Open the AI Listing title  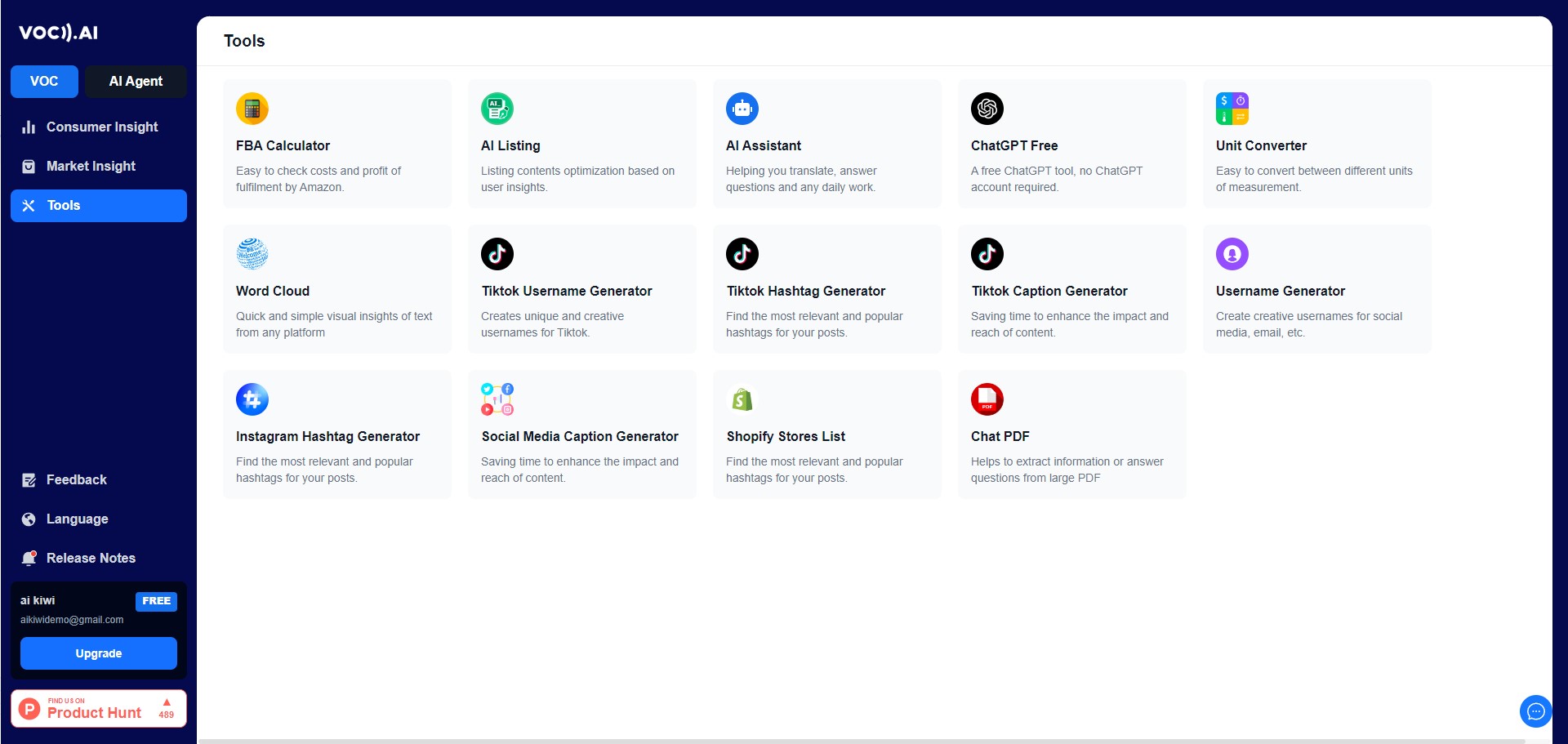510,145
